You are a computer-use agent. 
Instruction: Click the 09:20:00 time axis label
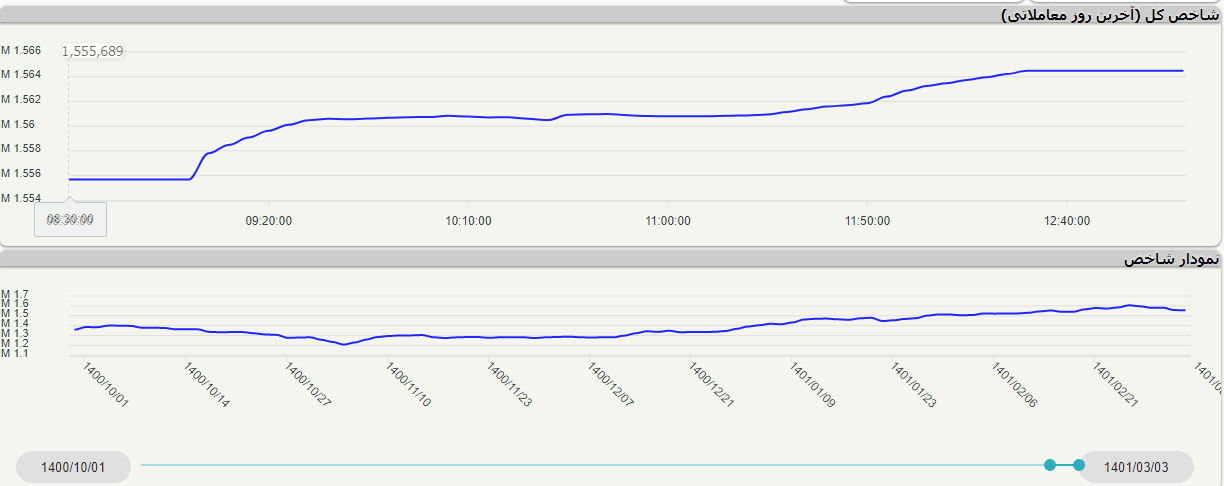269,221
